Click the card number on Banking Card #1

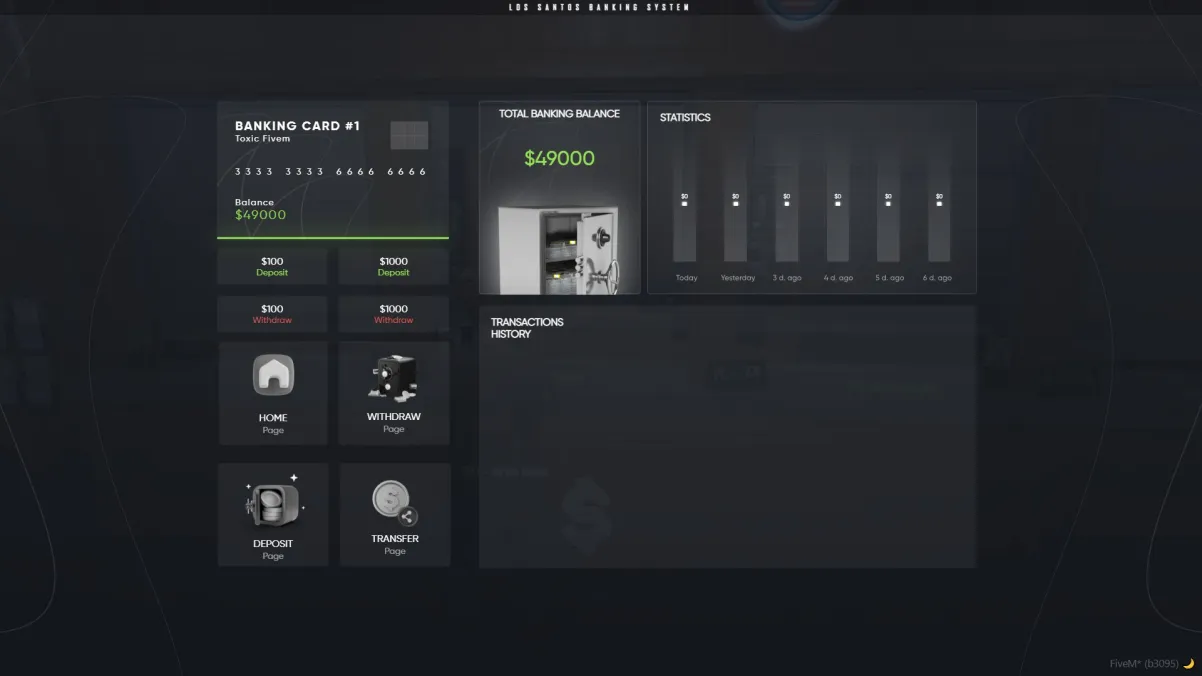pyautogui.click(x=331, y=172)
